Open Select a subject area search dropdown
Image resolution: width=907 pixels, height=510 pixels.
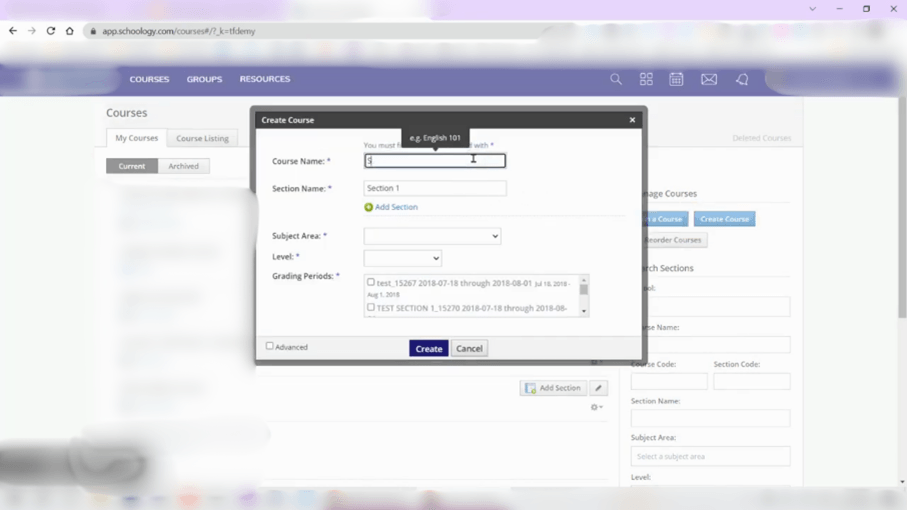tap(710, 456)
